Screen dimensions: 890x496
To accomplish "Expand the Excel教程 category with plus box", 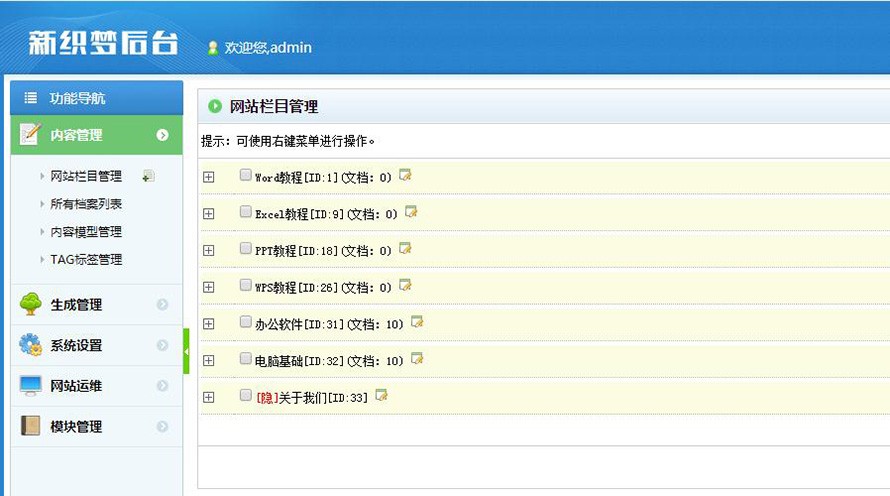I will point(209,214).
